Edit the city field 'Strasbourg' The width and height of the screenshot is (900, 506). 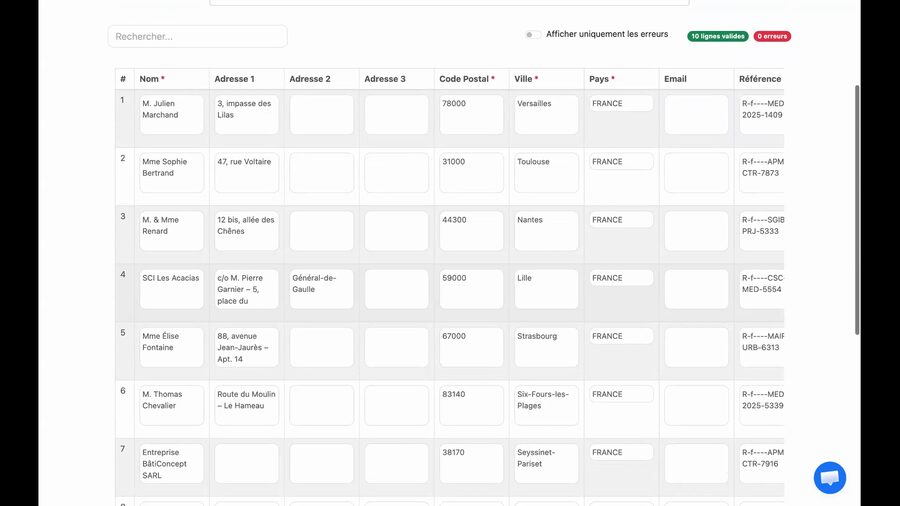click(x=546, y=346)
